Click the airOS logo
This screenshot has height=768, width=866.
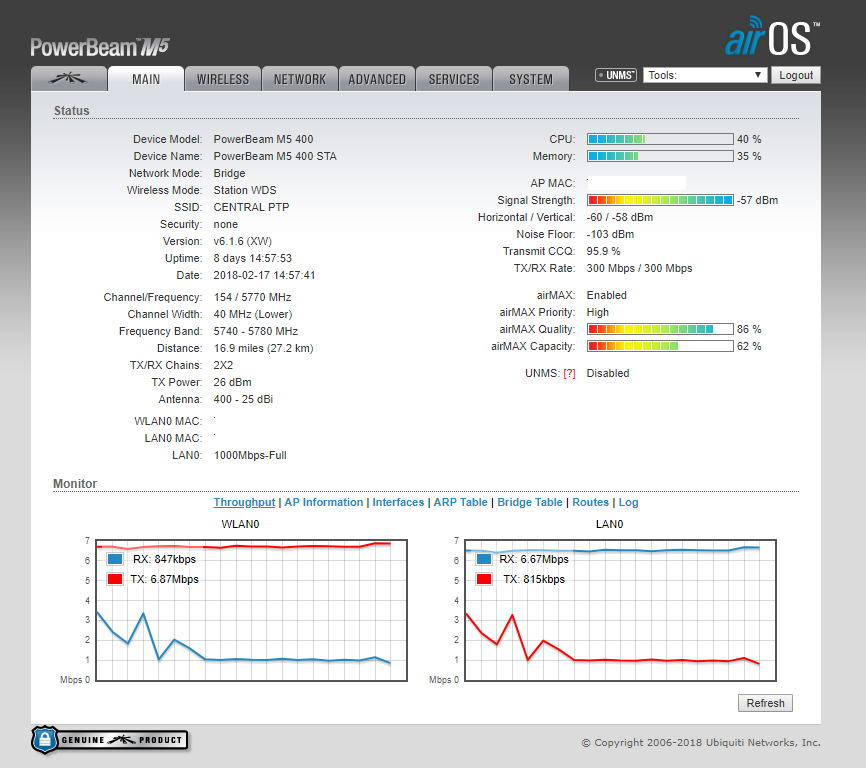point(772,36)
